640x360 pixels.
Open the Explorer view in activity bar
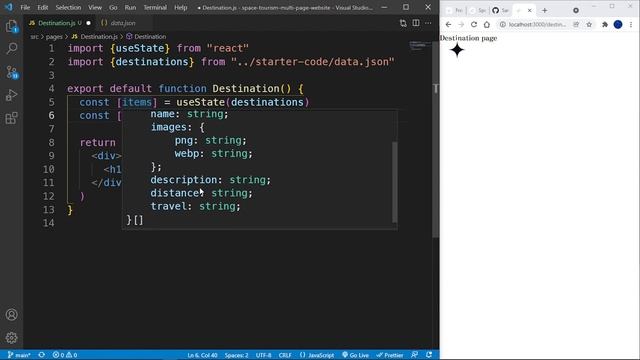pyautogui.click(x=11, y=26)
